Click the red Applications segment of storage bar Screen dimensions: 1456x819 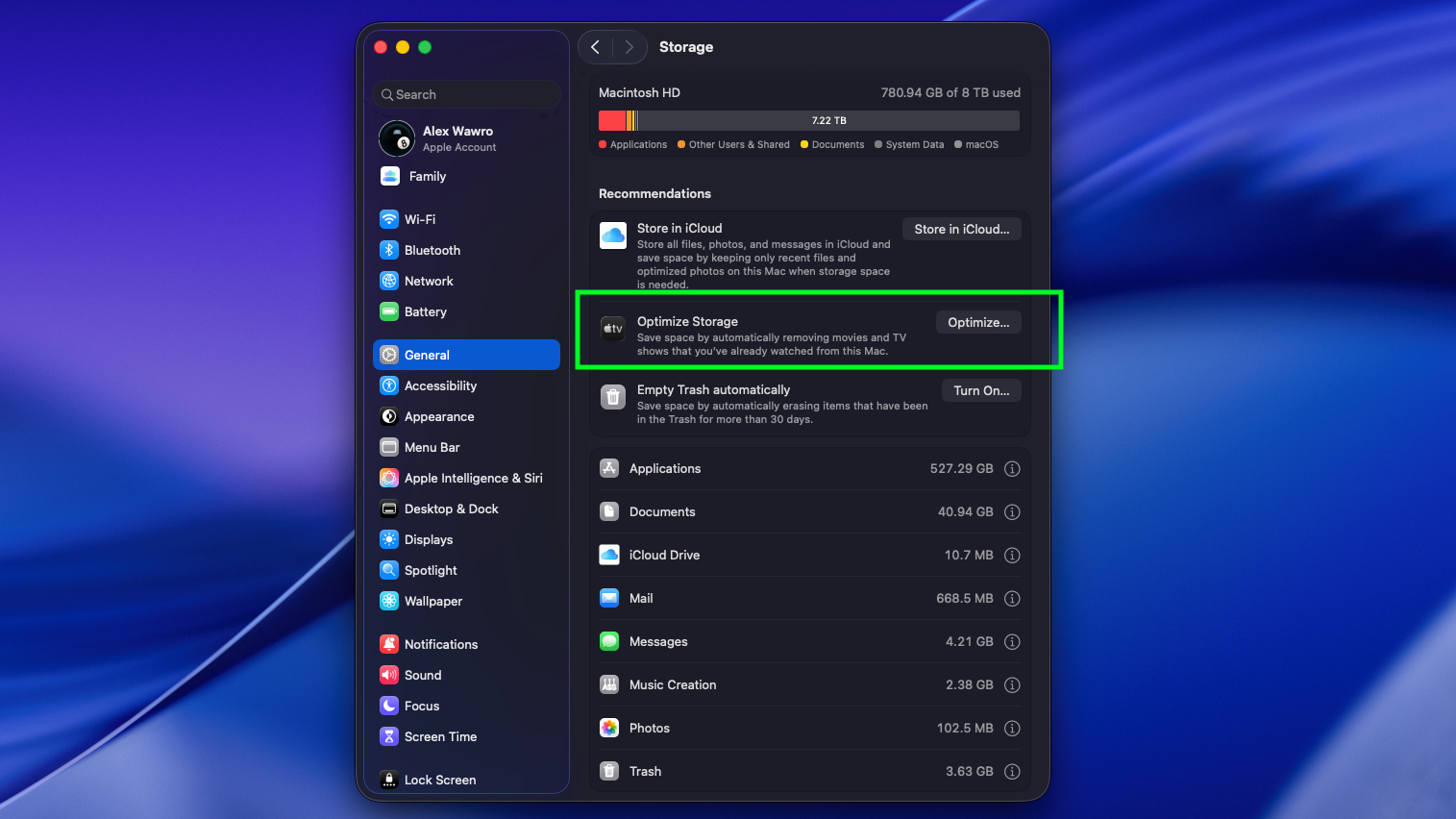(612, 120)
